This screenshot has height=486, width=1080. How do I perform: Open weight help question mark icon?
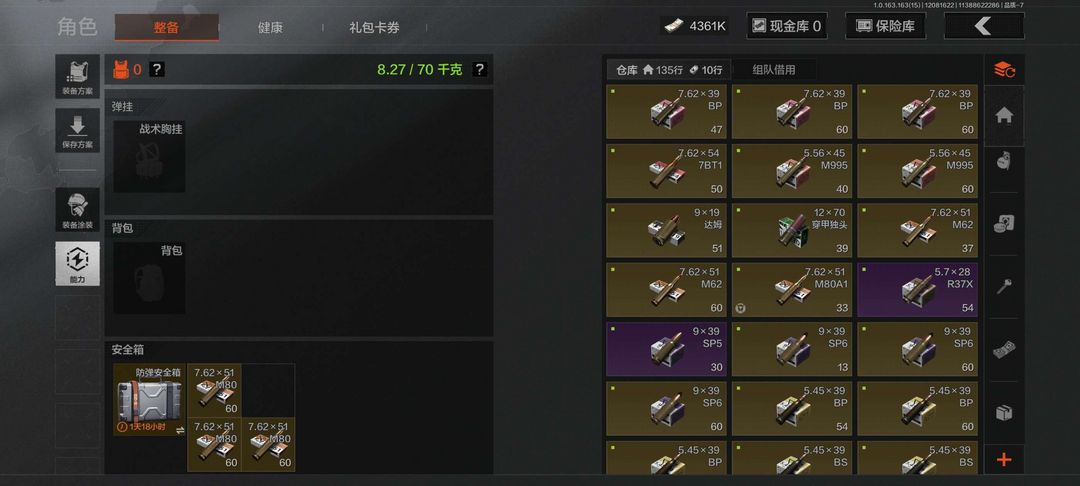coord(479,70)
